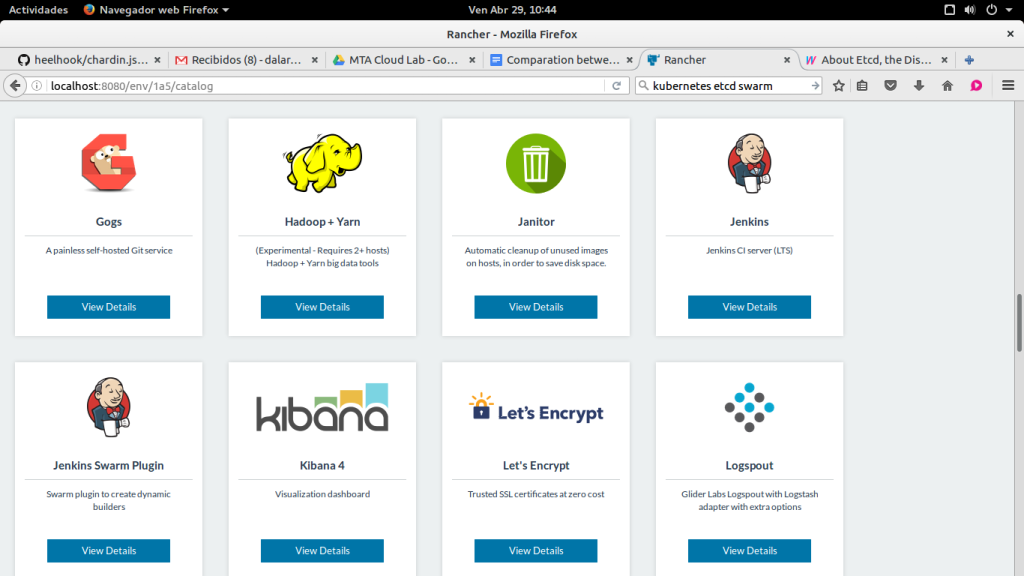The height and width of the screenshot is (576, 1024).
Task: Click the Gogs logo icon
Action: (x=108, y=163)
